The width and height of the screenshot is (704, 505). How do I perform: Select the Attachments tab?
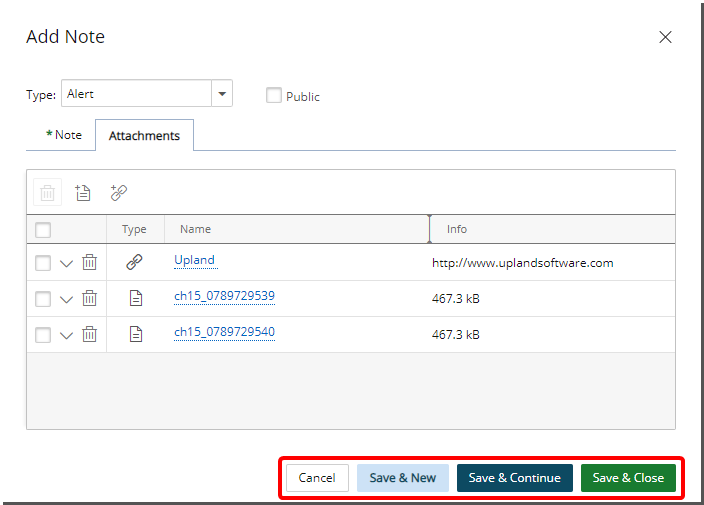coord(145,136)
